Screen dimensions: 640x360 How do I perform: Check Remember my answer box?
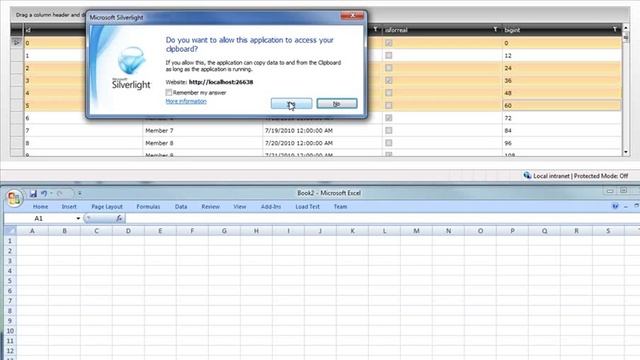(169, 93)
